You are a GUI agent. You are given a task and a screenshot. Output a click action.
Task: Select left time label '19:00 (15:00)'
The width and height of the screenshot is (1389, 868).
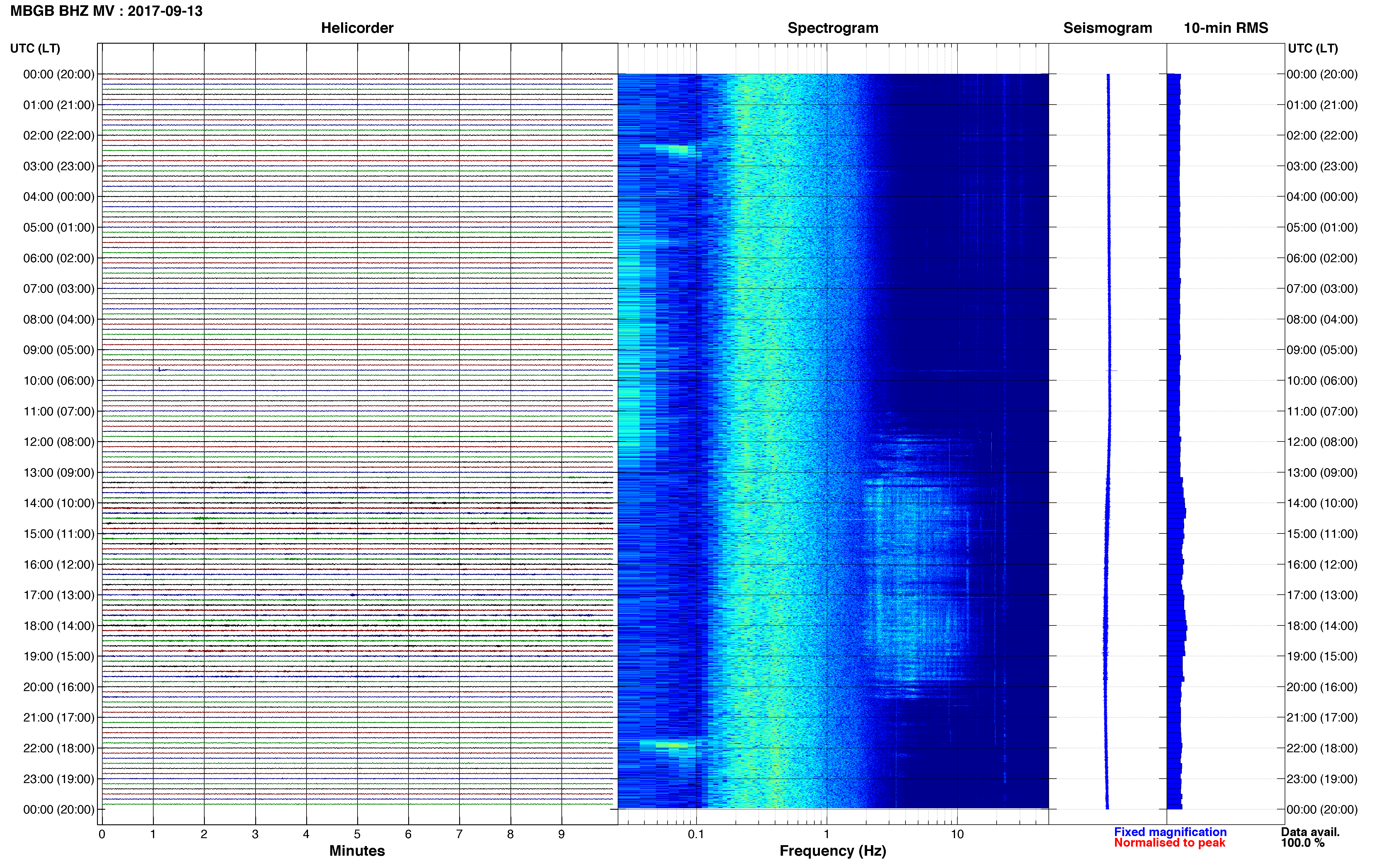pyautogui.click(x=59, y=656)
